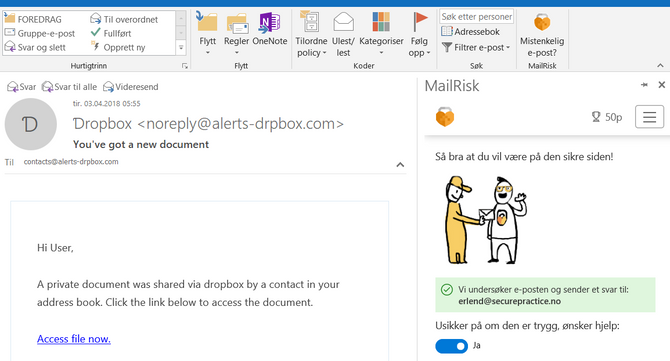Click the Svar reply button

[x=22, y=87]
